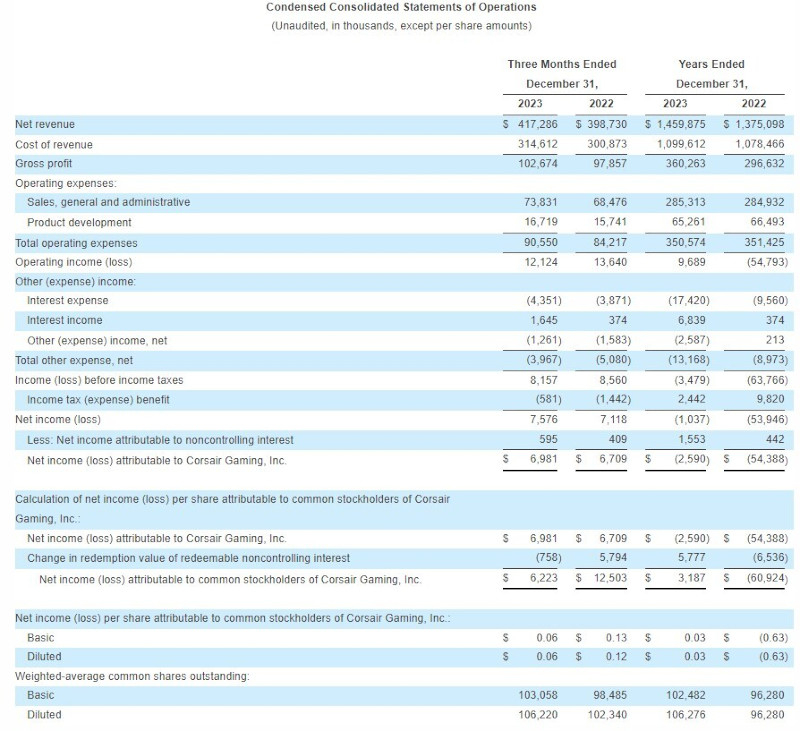The image size is (800, 731).
Task: Click the Total other expense, net label
Action: pos(74,360)
